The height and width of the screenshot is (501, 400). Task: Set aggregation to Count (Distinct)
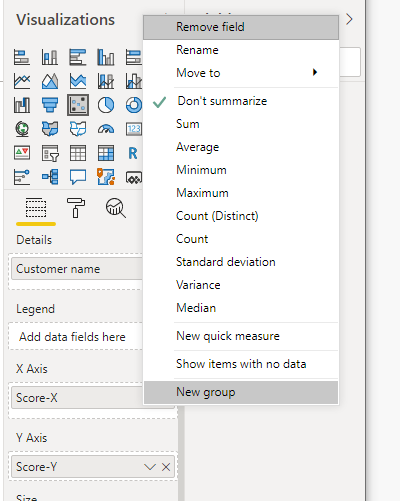pos(241,216)
